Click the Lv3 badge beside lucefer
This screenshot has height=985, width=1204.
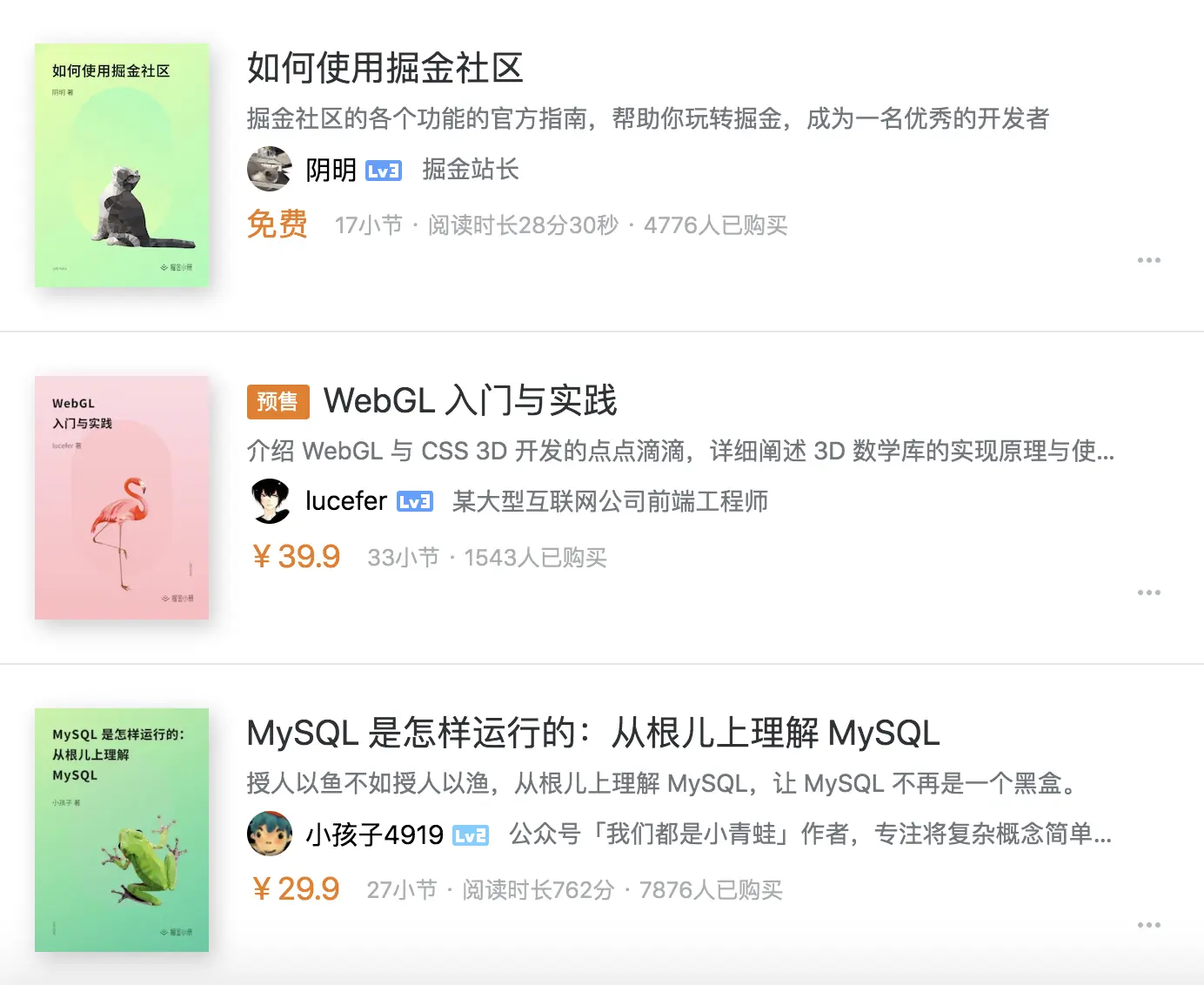(415, 502)
